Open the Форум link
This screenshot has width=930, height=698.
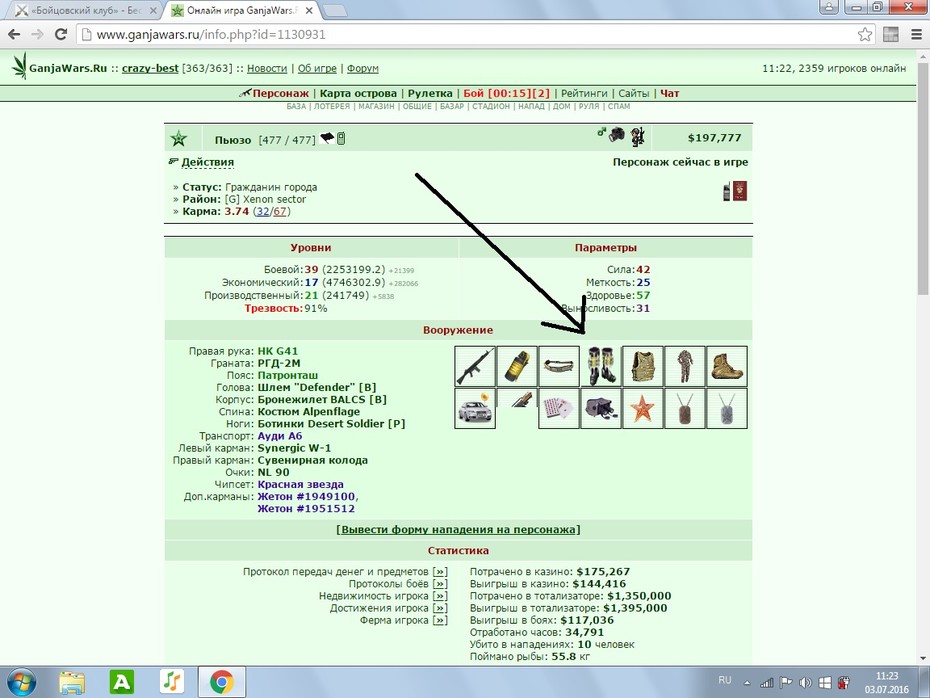pyautogui.click(x=362, y=68)
